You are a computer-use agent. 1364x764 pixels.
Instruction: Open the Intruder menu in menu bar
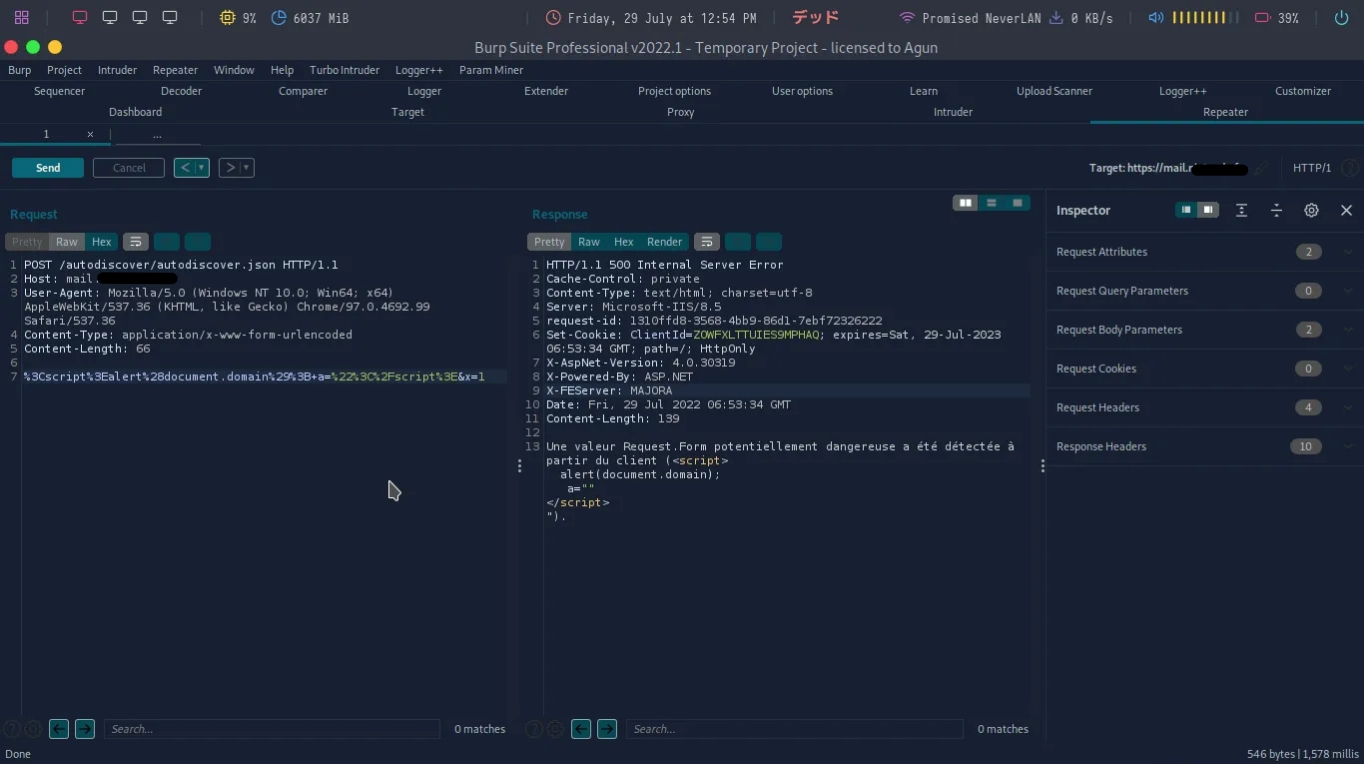(x=117, y=70)
